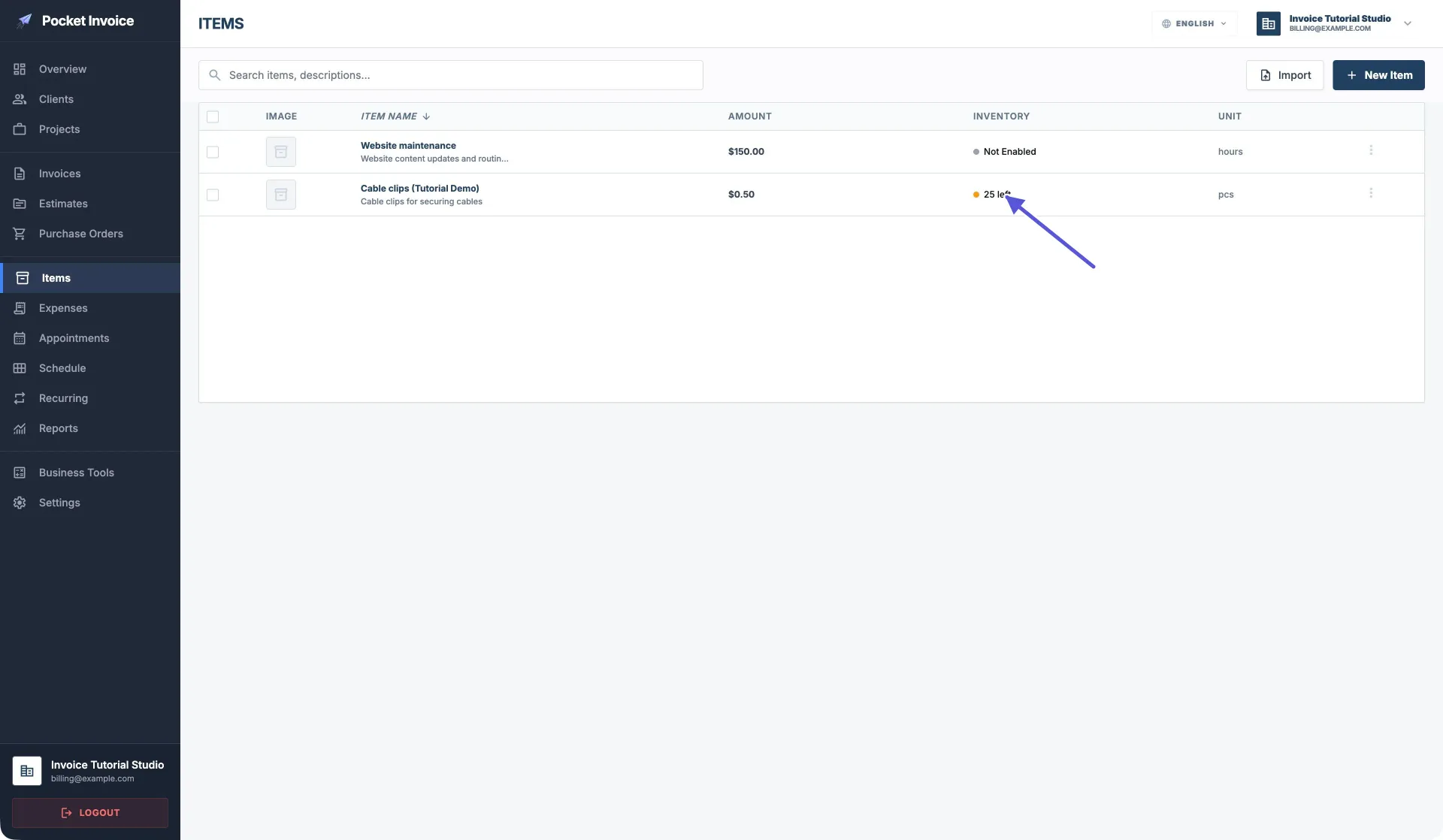This screenshot has height=840, width=1443.
Task: Click the Reports chart icon
Action: coord(20,428)
